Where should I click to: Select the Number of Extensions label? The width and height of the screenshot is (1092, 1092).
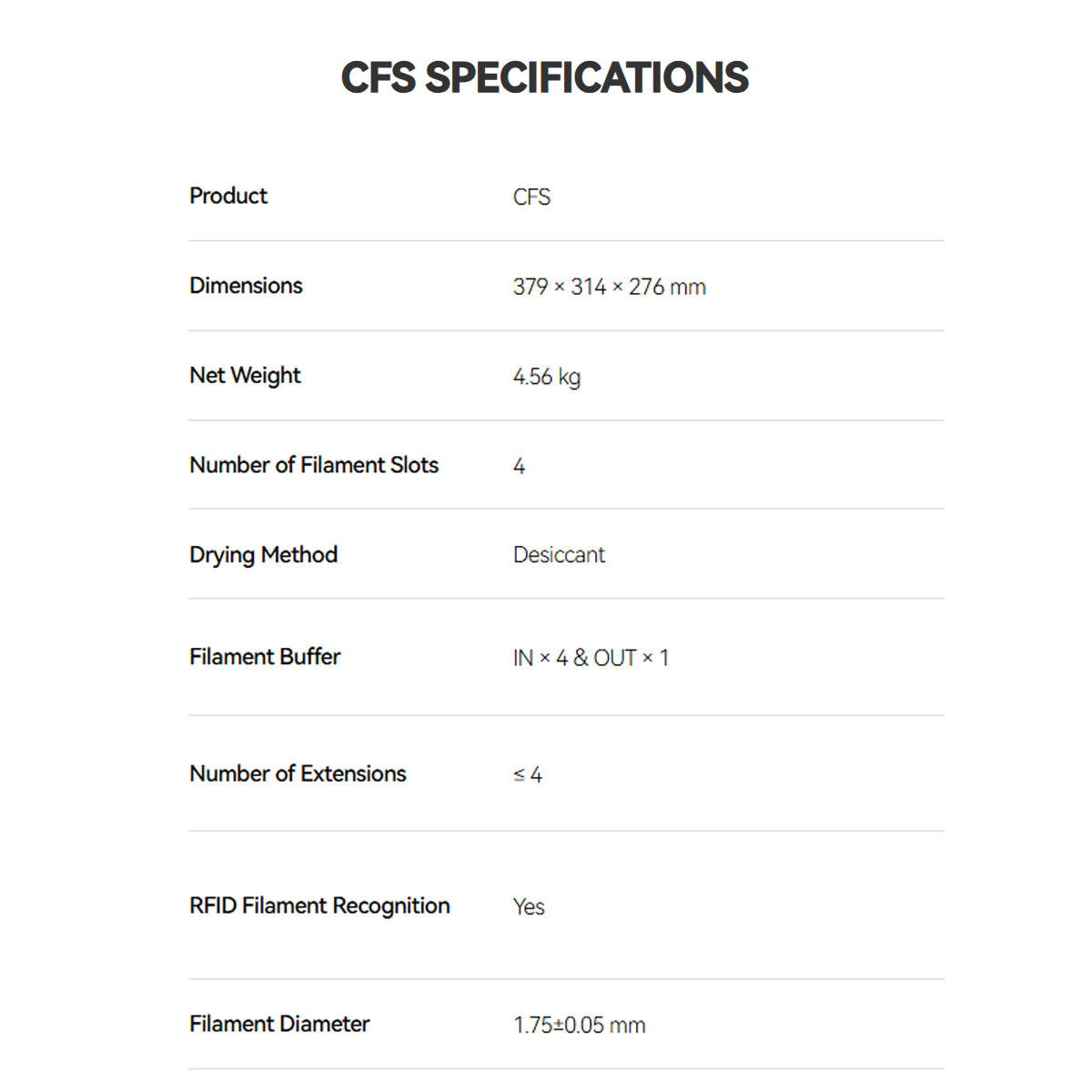[x=298, y=773]
